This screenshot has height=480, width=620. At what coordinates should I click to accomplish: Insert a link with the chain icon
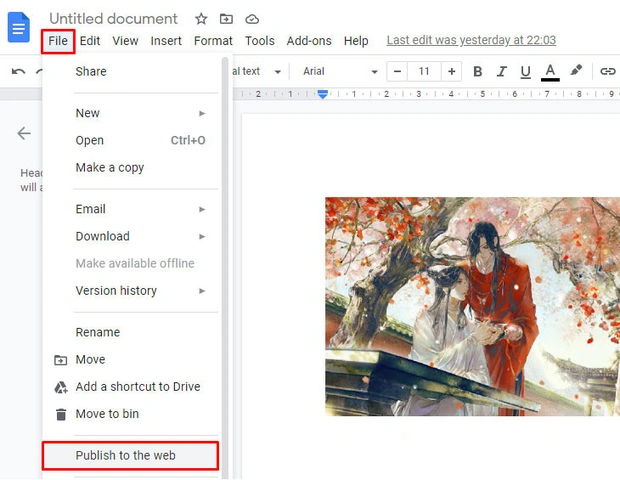click(607, 72)
